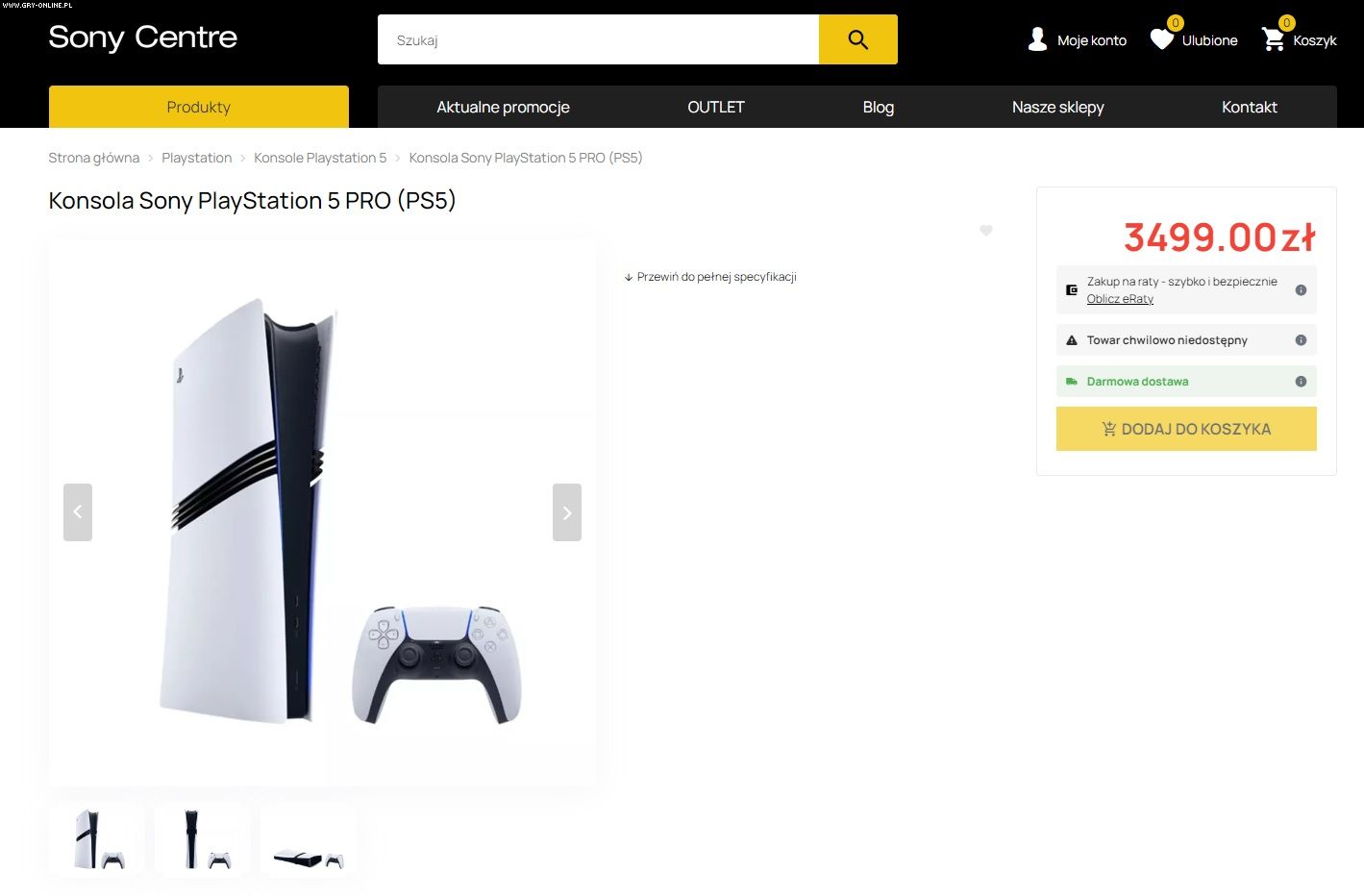Click info icon next to Zakup na raty
This screenshot has width=1364, height=896.
(1301, 290)
